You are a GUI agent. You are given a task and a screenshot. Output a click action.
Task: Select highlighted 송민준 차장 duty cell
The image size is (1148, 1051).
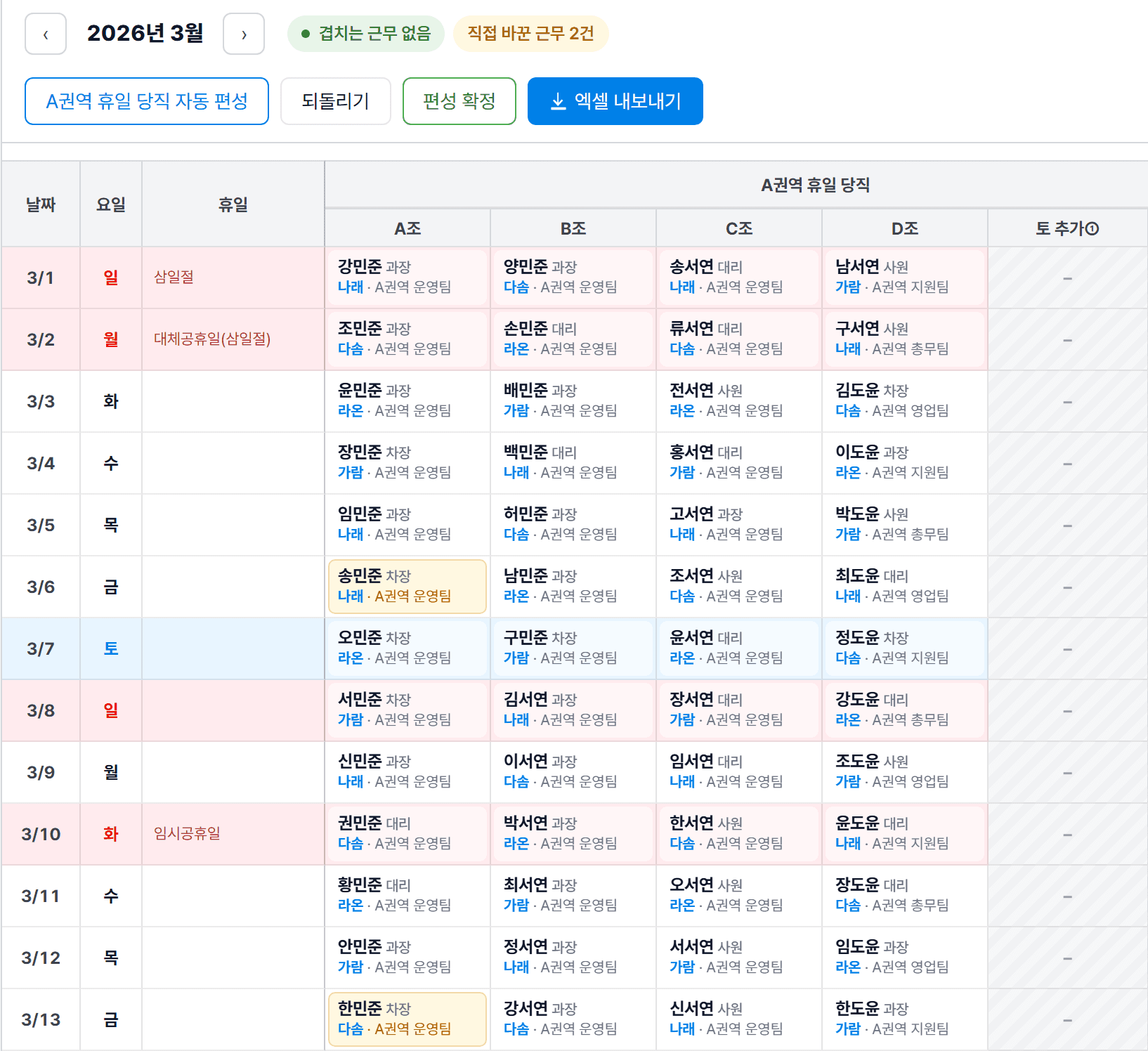407,587
